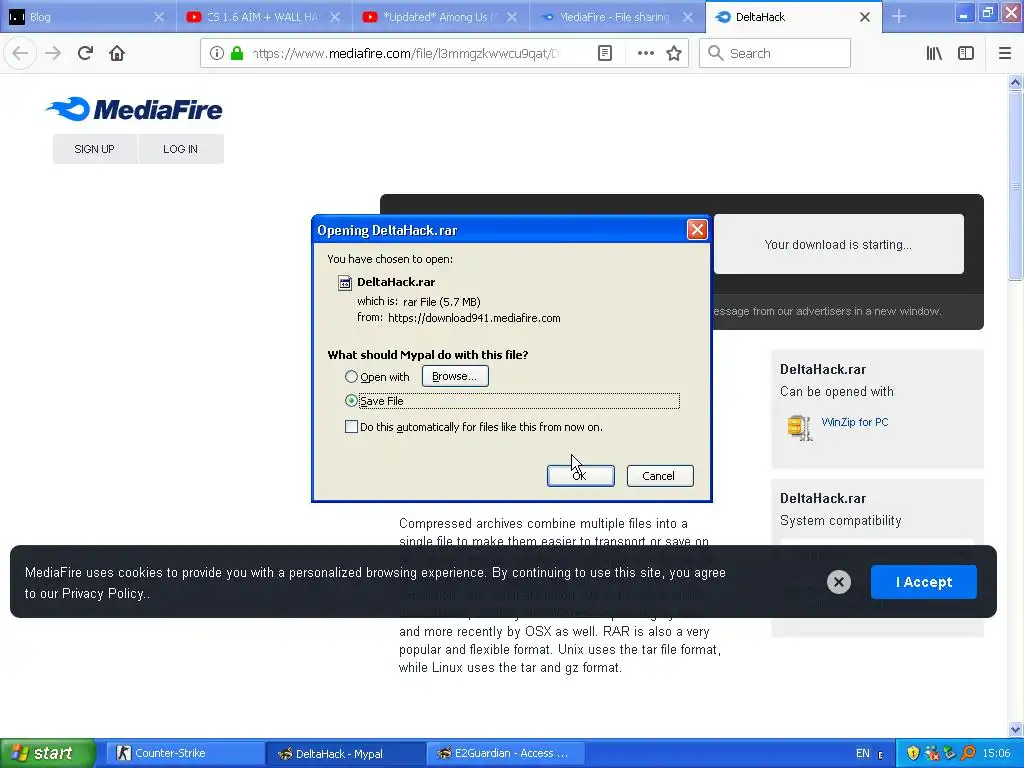This screenshot has height=768, width=1024.
Task: Check Do this automatically for files like this
Action: (x=351, y=426)
